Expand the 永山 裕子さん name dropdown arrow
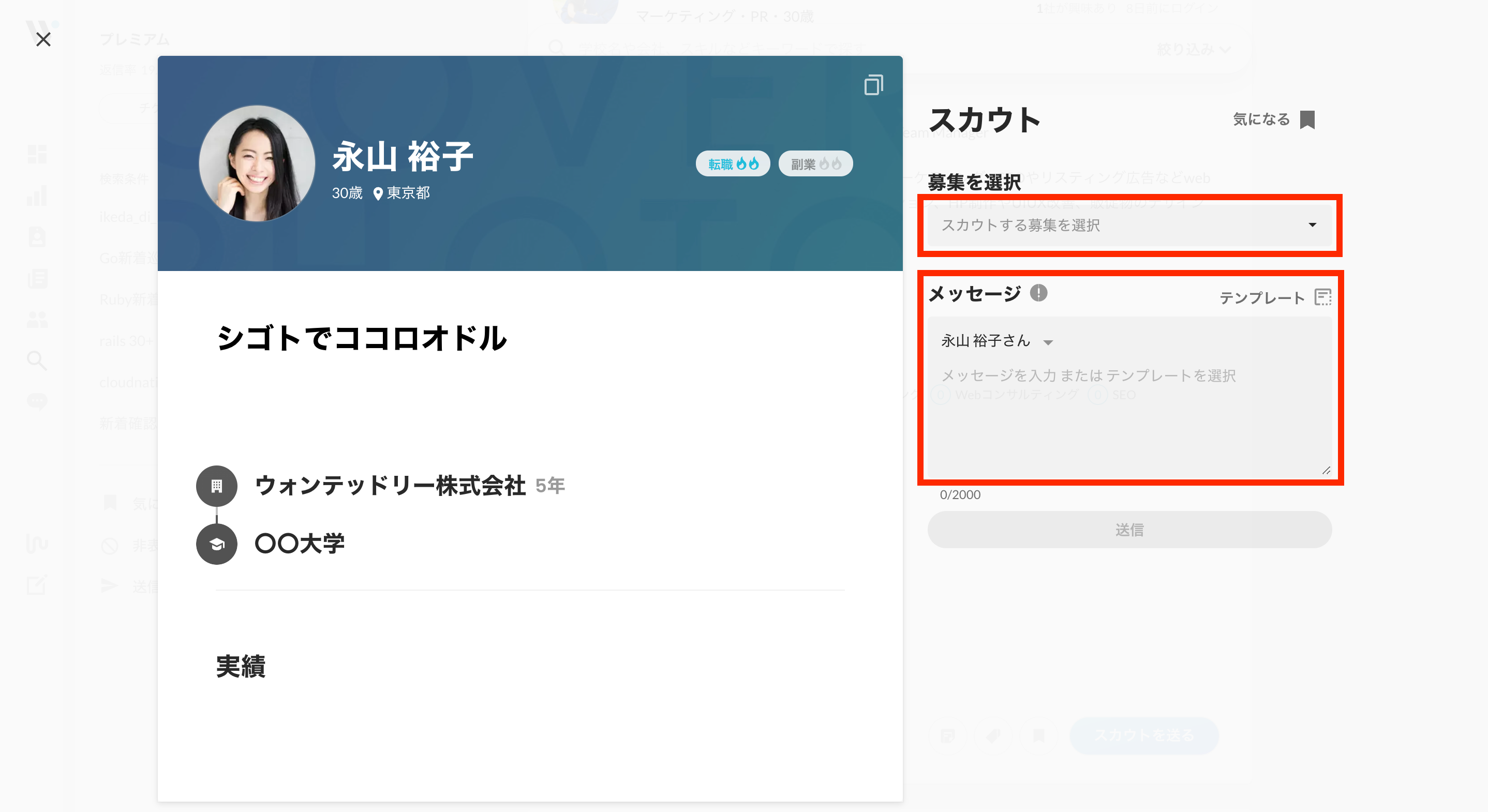This screenshot has width=1488, height=812. (1048, 342)
